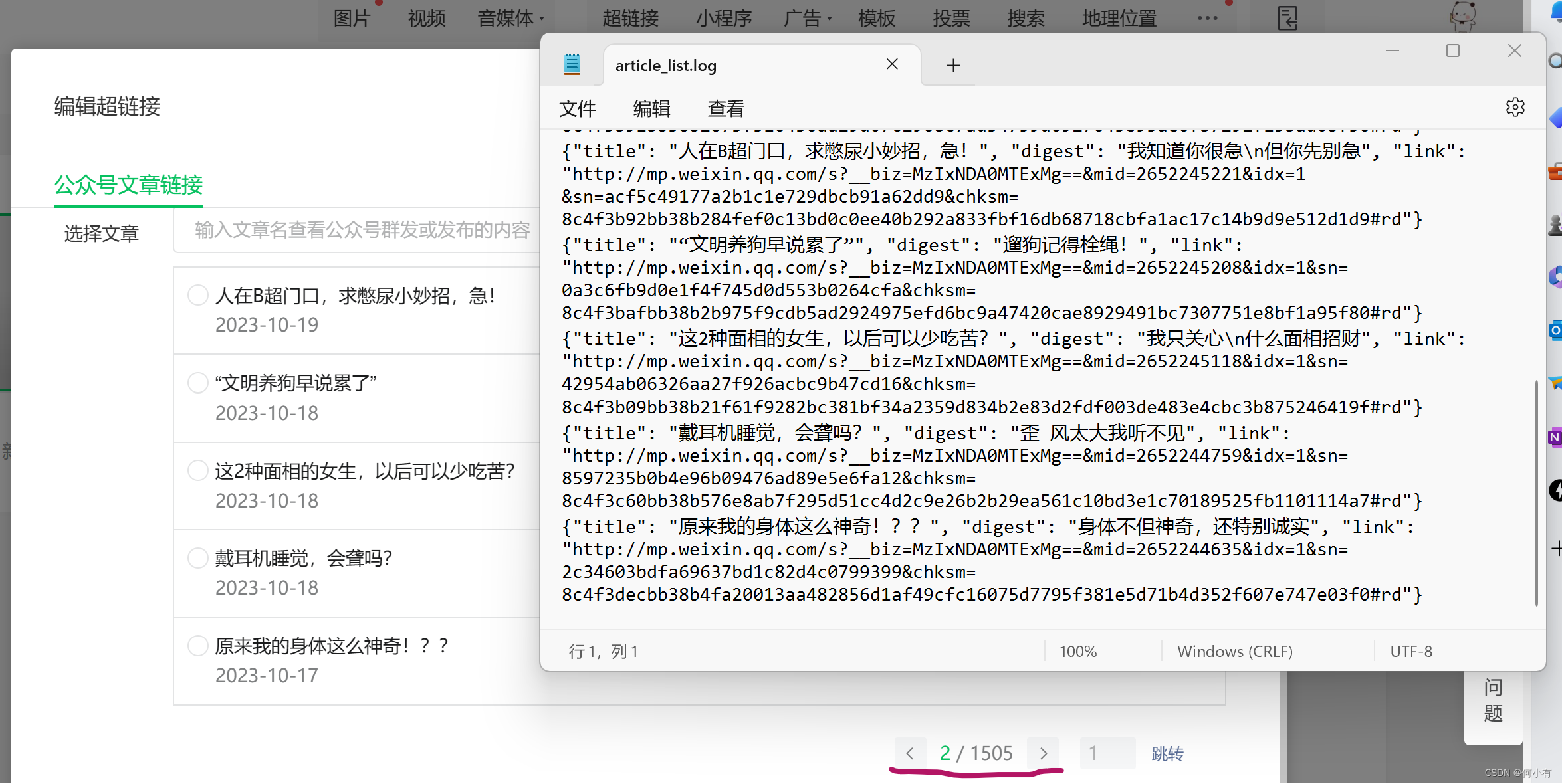
Task: Open the more options ellipsis in toolbar
Action: coord(1207,18)
